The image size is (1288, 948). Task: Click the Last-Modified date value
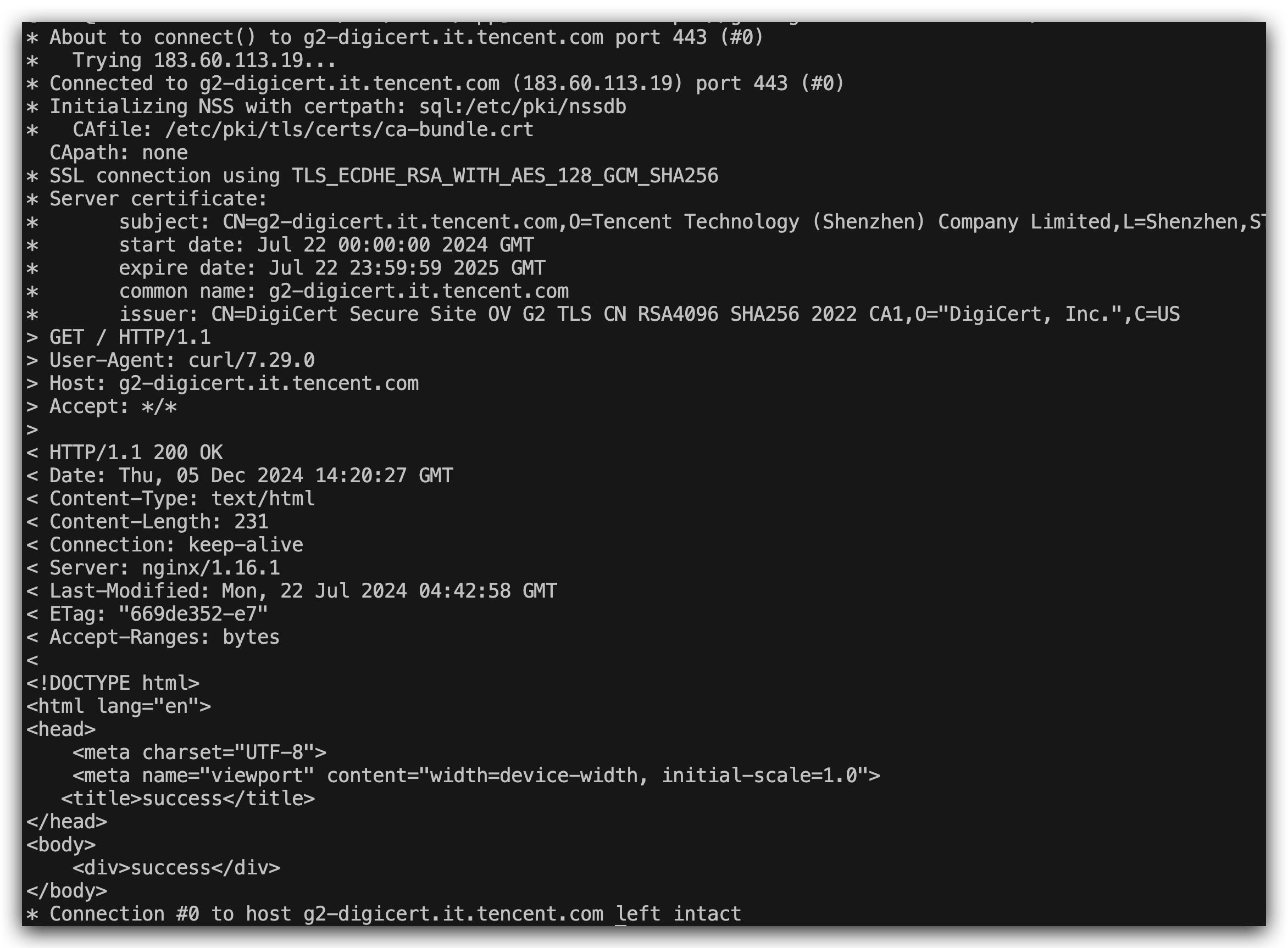[x=389, y=591]
